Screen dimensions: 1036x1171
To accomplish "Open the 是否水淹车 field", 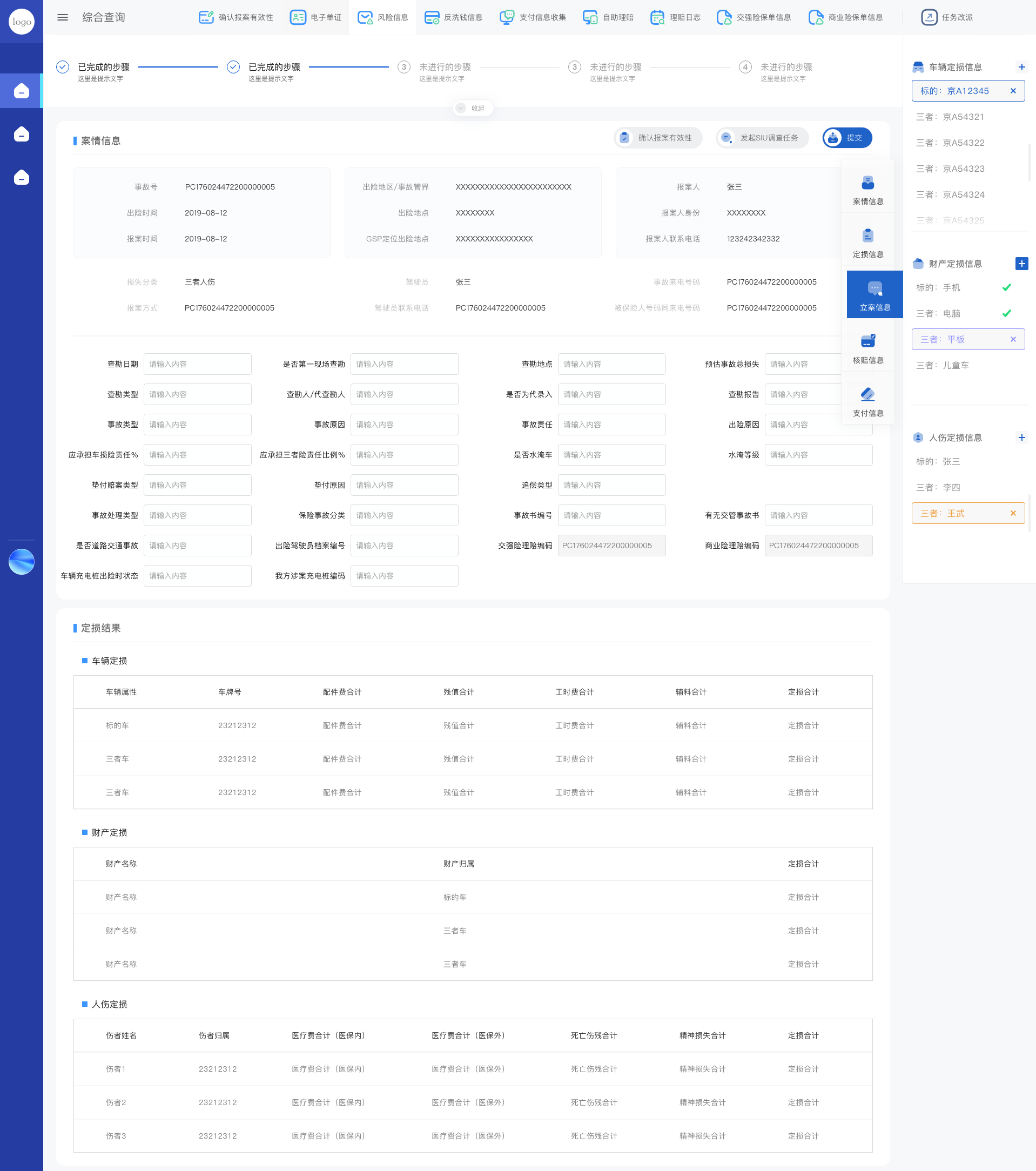I will pos(611,455).
